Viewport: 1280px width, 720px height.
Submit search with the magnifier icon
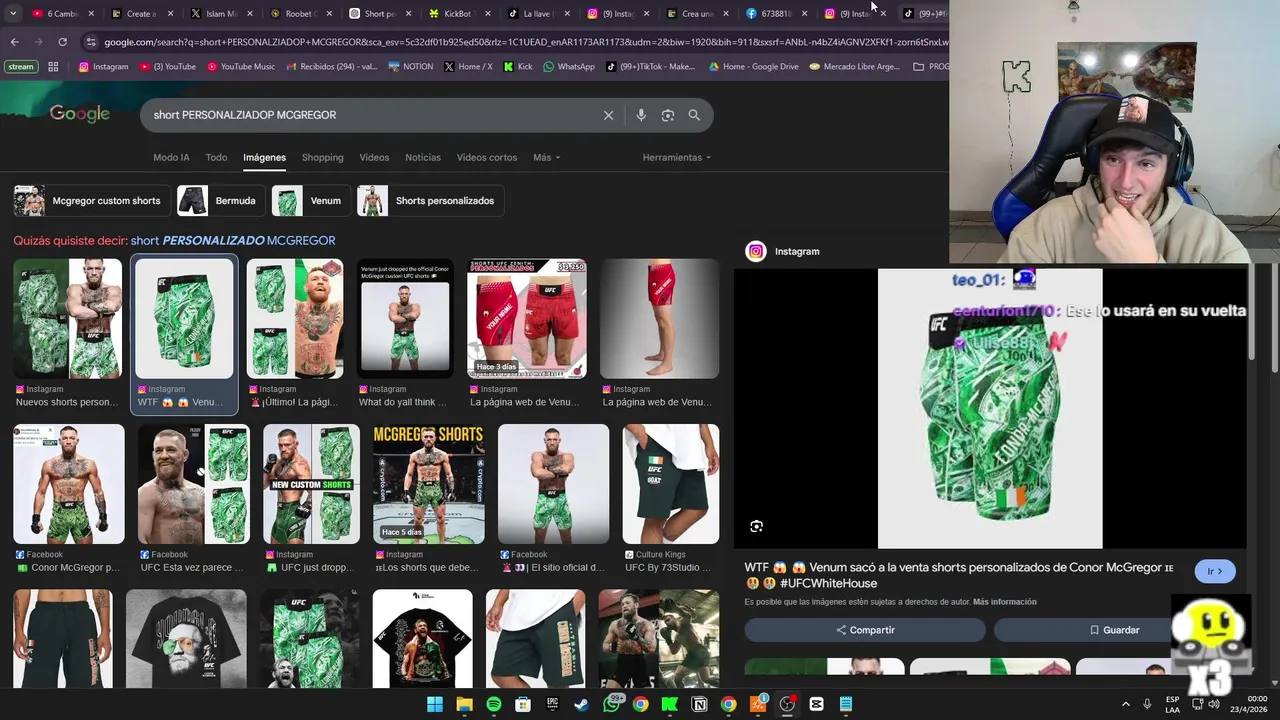694,115
